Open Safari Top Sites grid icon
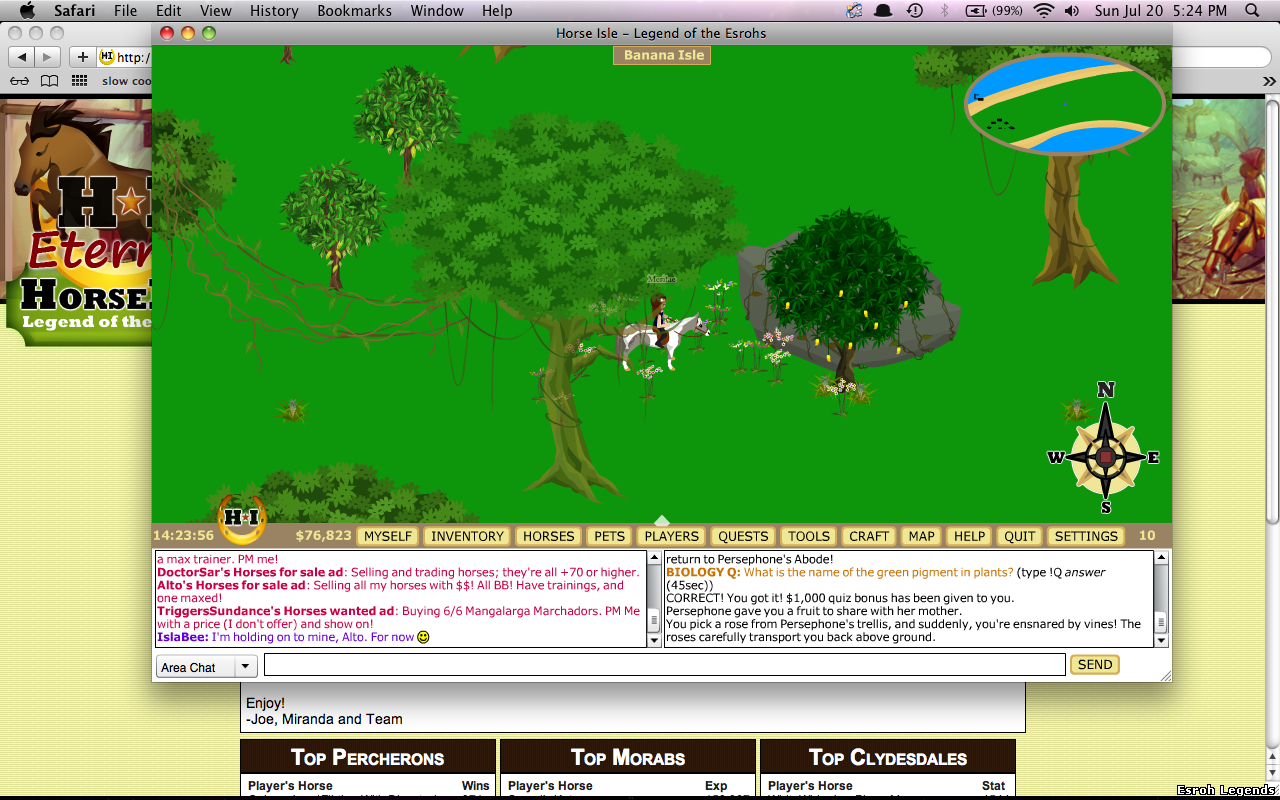Image resolution: width=1280 pixels, height=800 pixels. (79, 81)
